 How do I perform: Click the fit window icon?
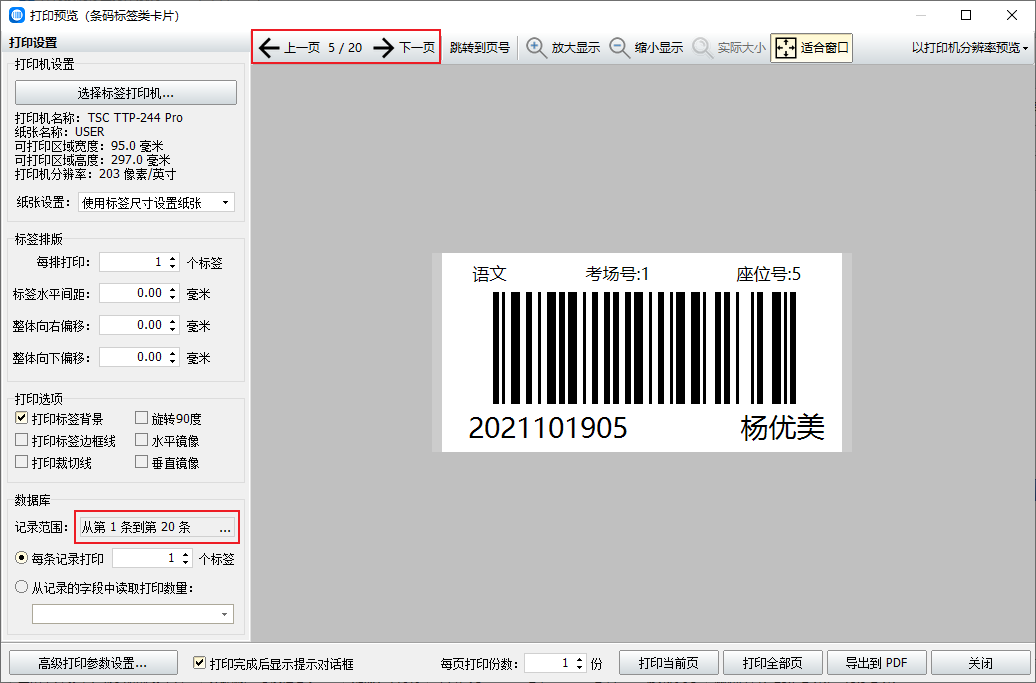[x=786, y=48]
